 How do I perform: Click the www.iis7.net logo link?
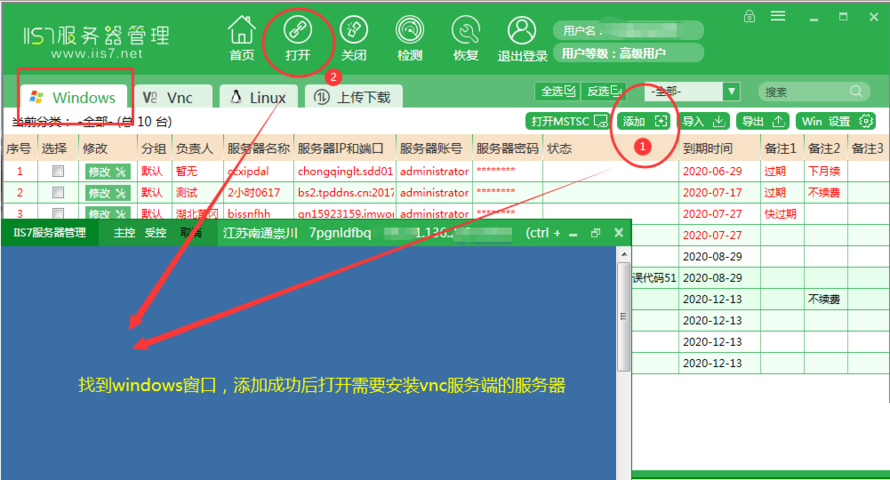pyautogui.click(x=96, y=54)
